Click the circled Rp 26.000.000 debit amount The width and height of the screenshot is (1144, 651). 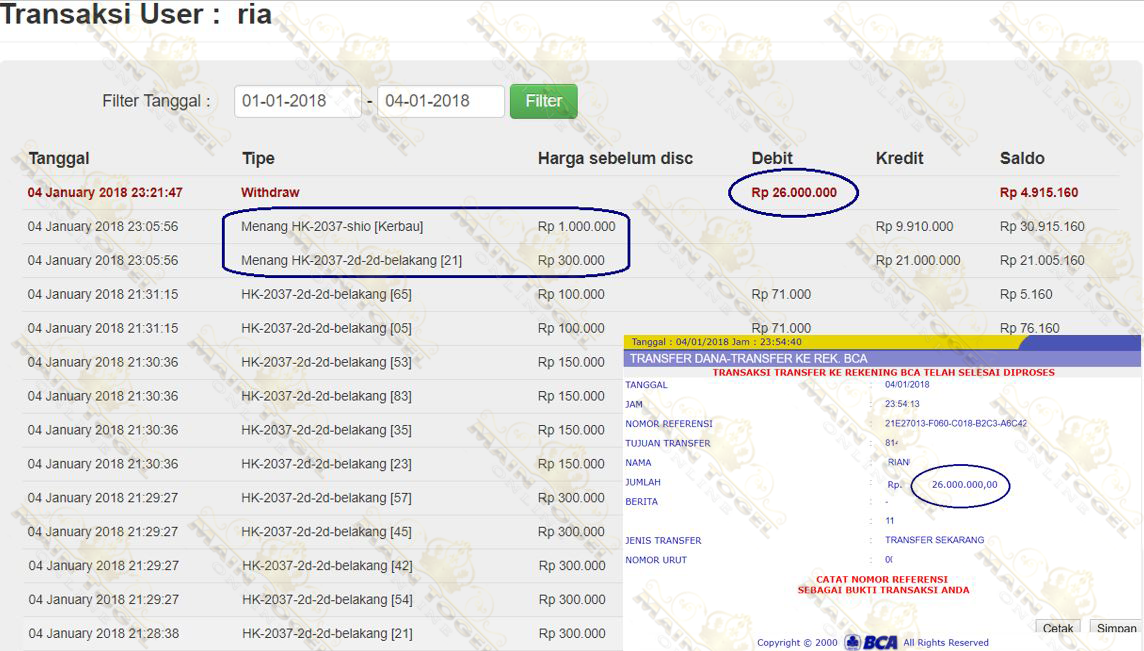pos(794,192)
